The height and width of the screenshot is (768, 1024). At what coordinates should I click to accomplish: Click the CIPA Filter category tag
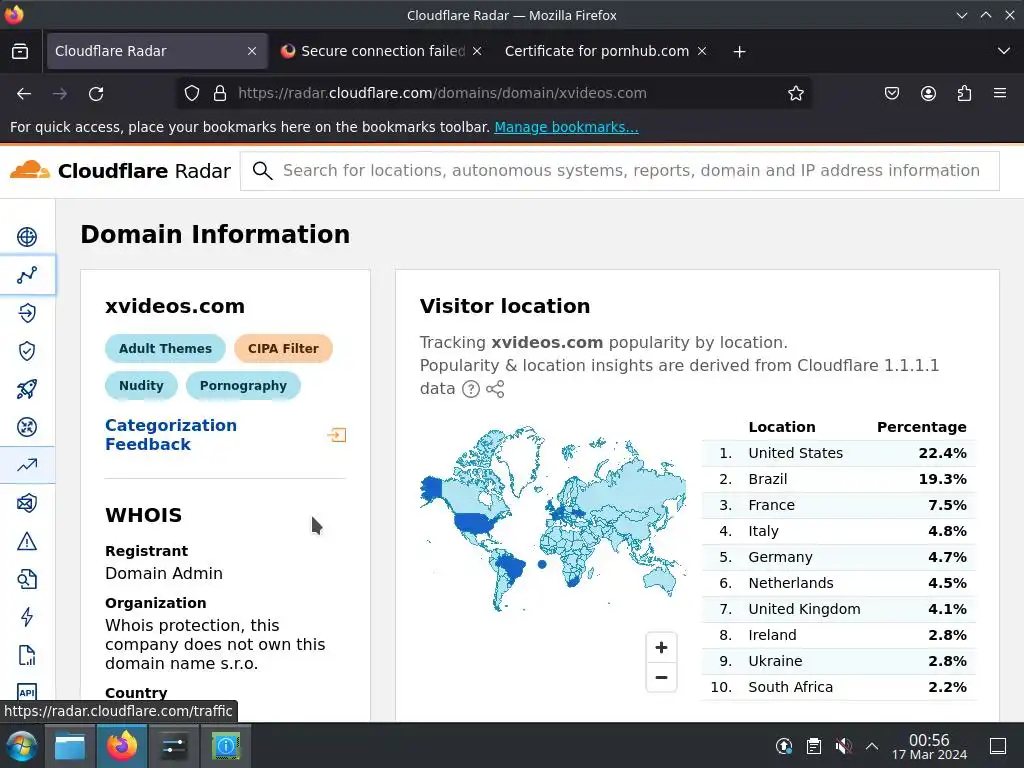(283, 349)
